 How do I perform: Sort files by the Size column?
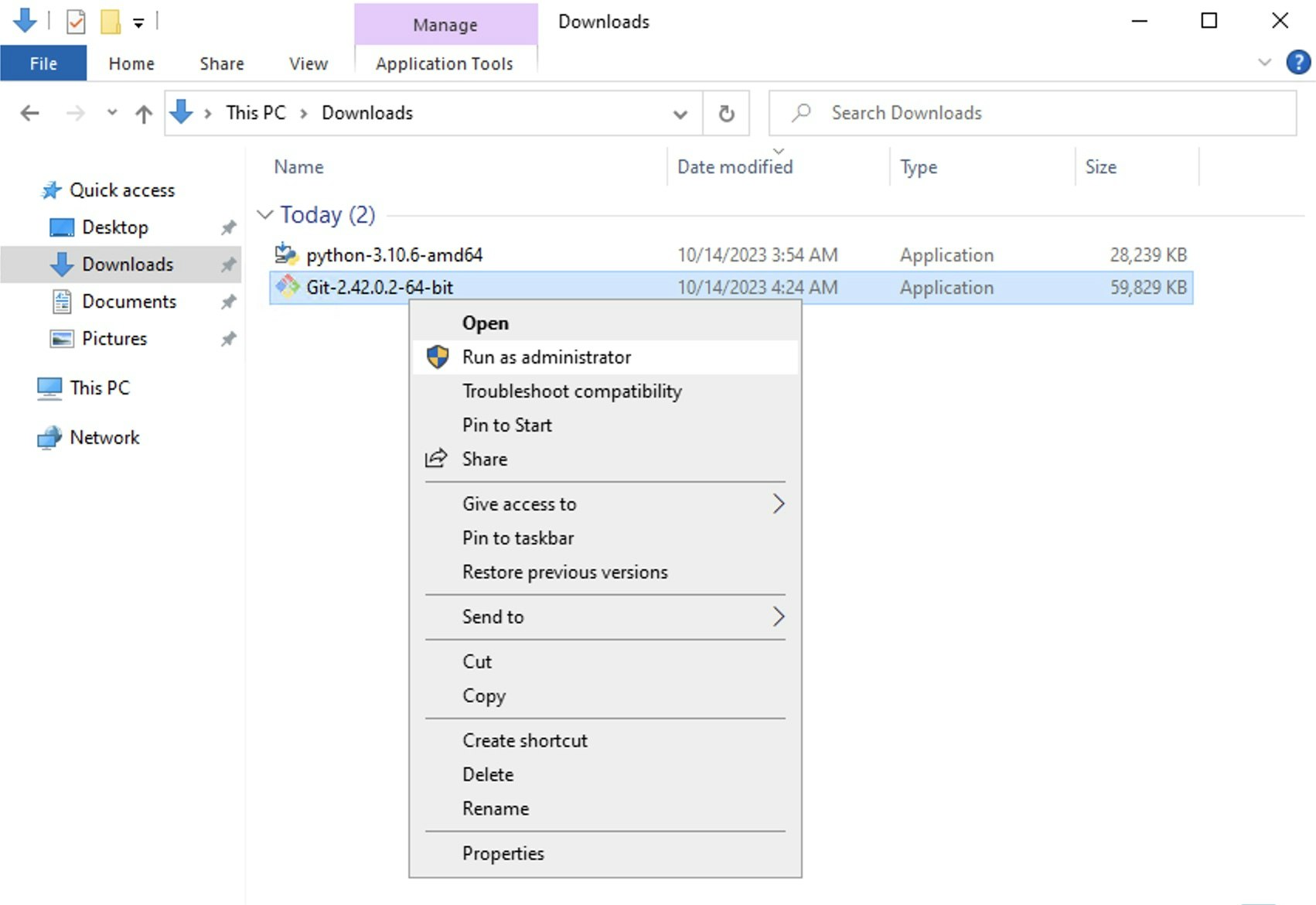point(1101,167)
